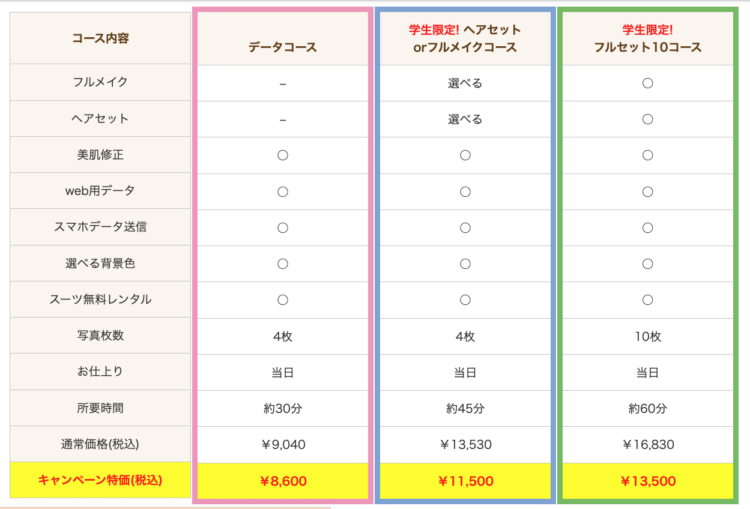
Task: Click the データコース スーツ無料レンタル circle
Action: (x=283, y=300)
